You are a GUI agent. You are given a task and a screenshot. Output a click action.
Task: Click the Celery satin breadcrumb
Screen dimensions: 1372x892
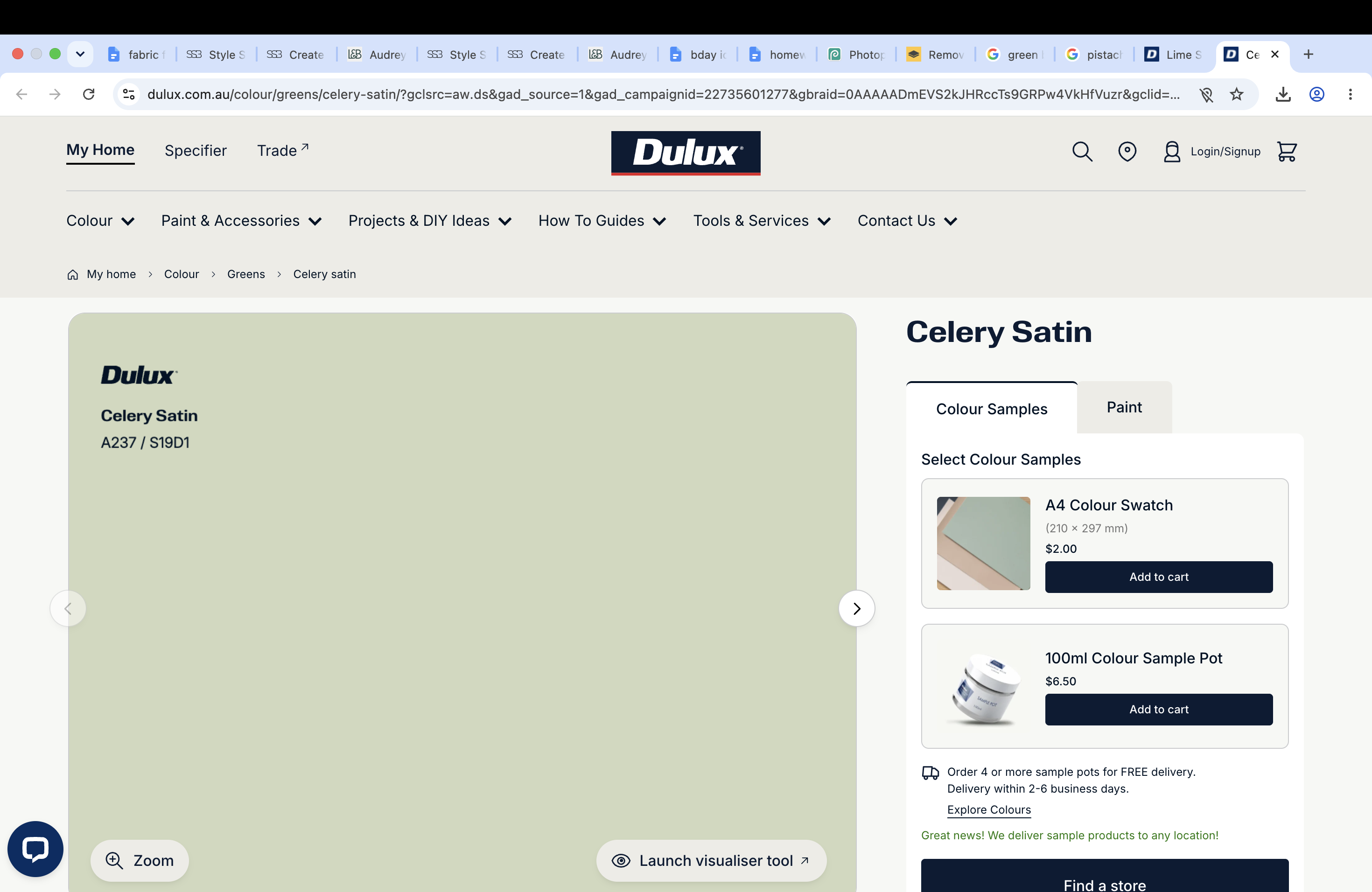click(x=324, y=274)
